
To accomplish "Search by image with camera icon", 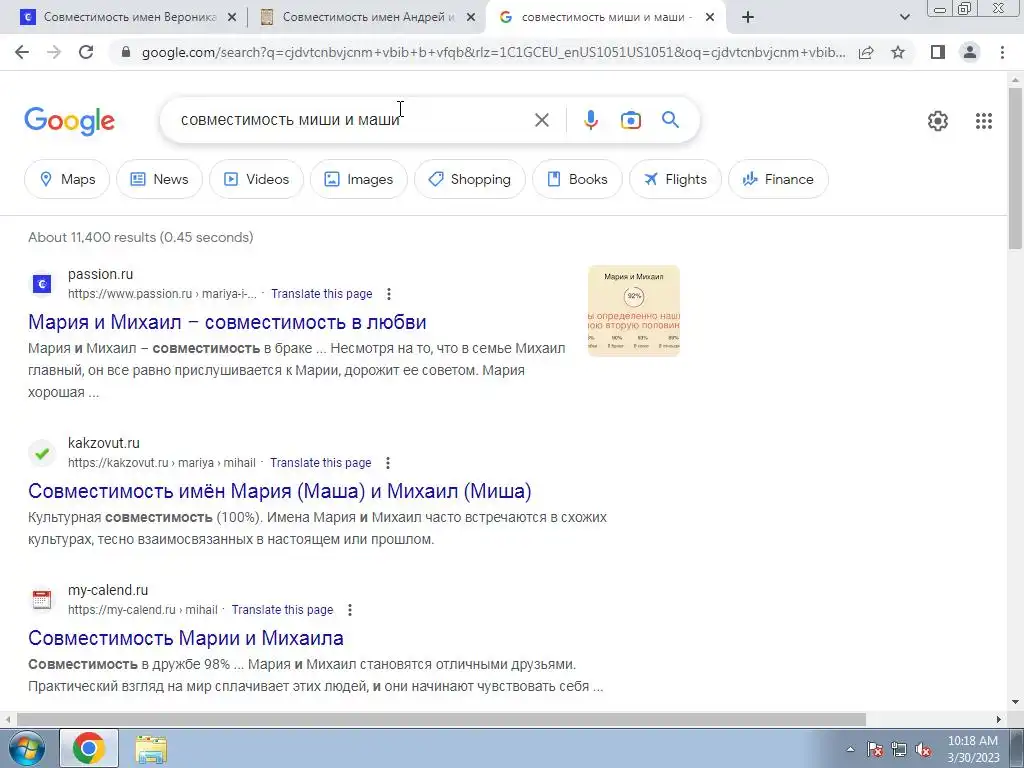I will tap(630, 120).
